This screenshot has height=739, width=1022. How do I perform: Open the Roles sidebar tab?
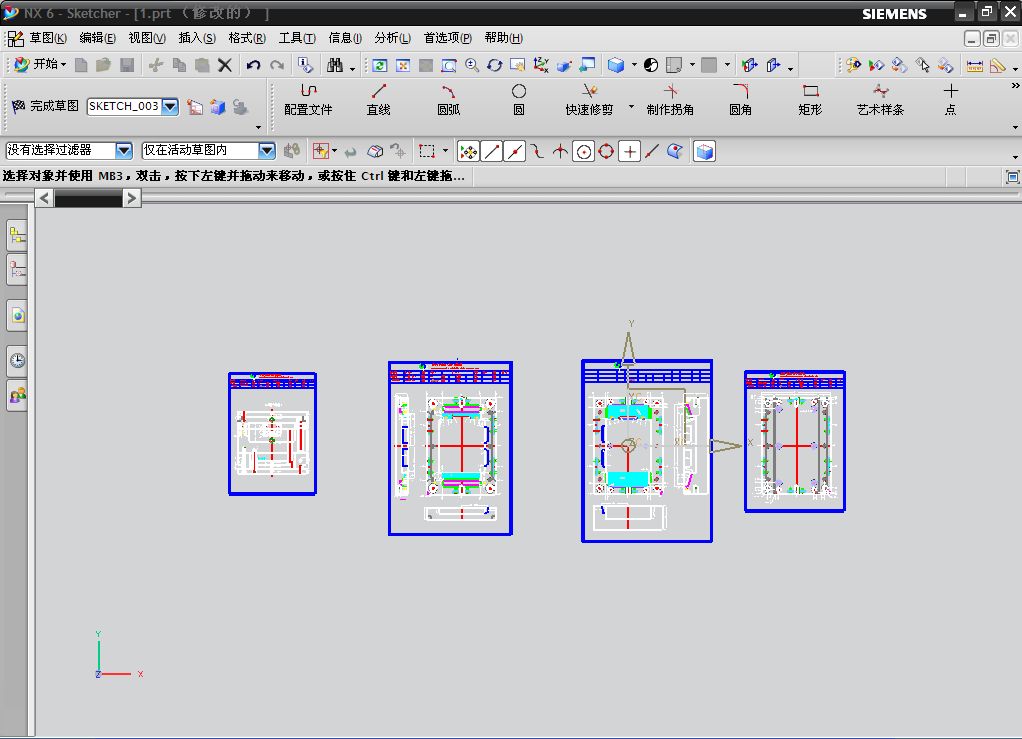pos(18,395)
